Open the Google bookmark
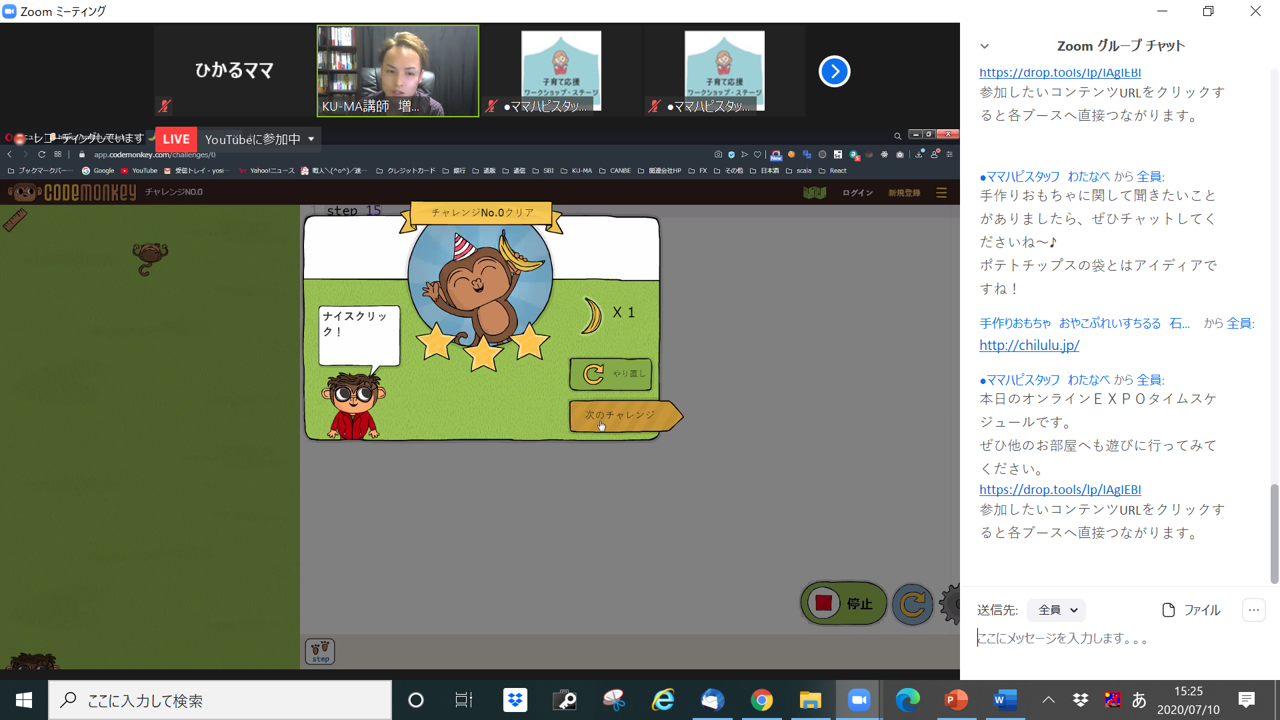The width and height of the screenshot is (1280, 720). tap(98, 171)
